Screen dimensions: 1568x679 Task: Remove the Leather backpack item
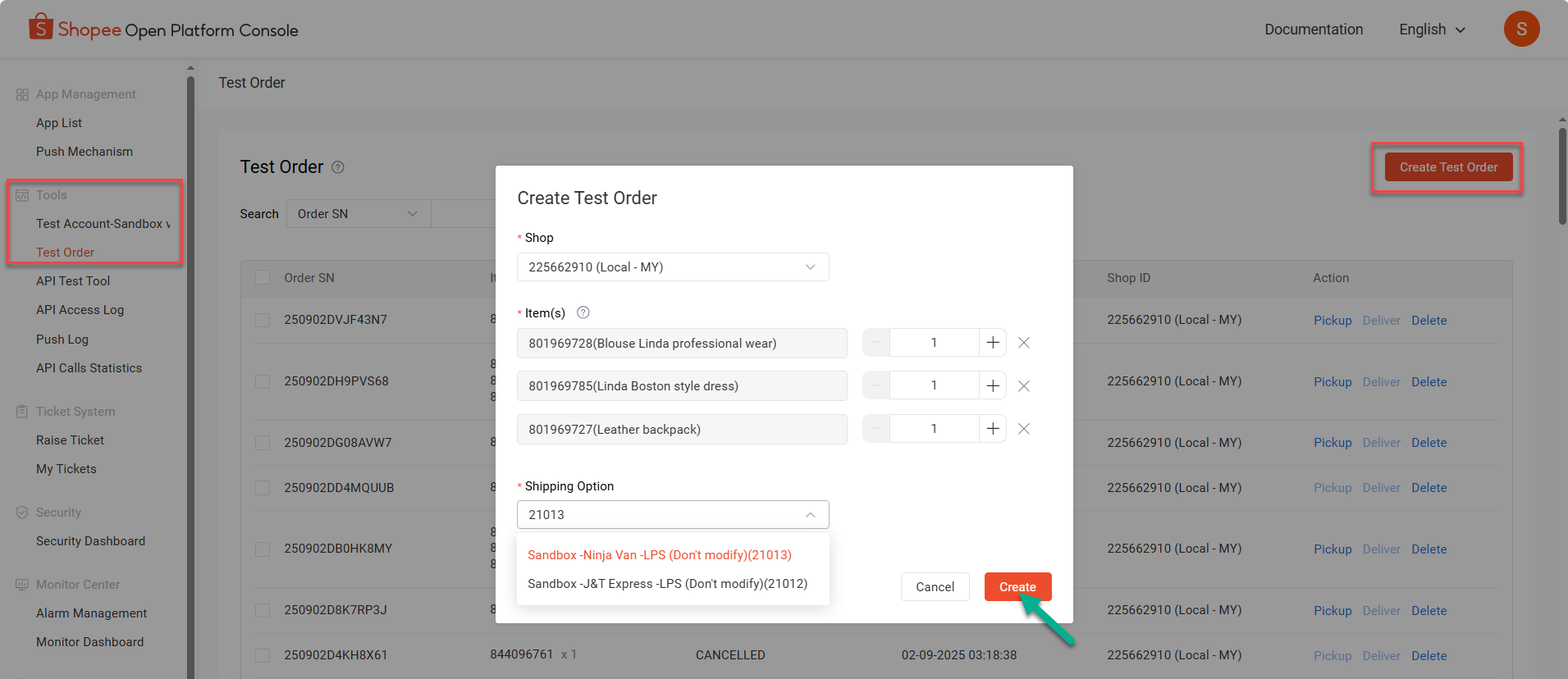coord(1024,429)
